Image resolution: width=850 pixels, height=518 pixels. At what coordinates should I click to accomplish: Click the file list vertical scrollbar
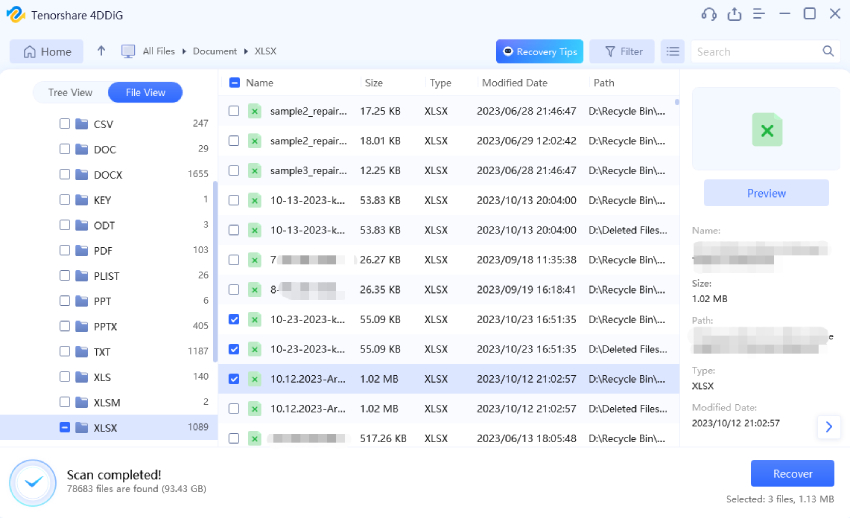(677, 102)
